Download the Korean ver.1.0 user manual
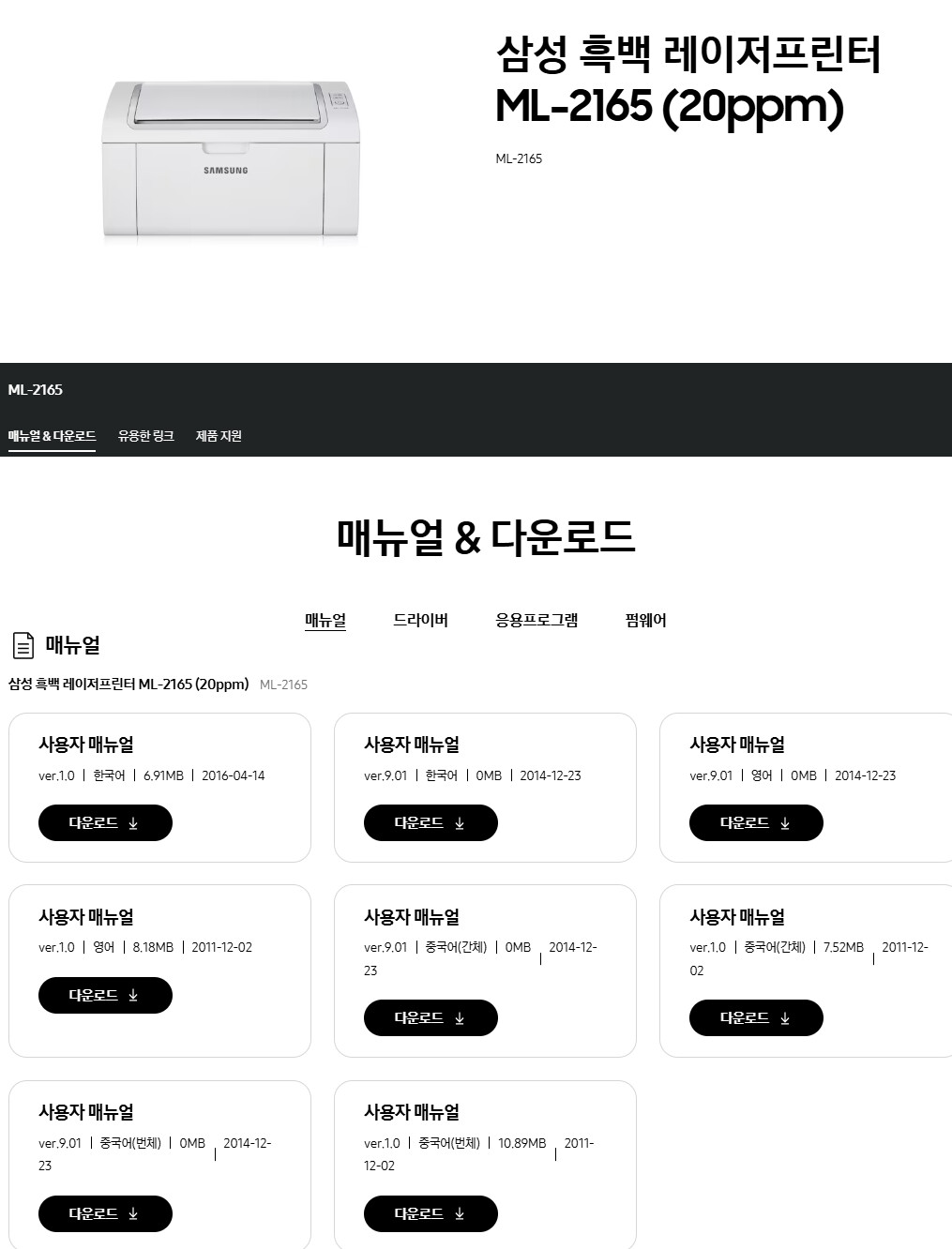The width and height of the screenshot is (952, 1249). [105, 822]
